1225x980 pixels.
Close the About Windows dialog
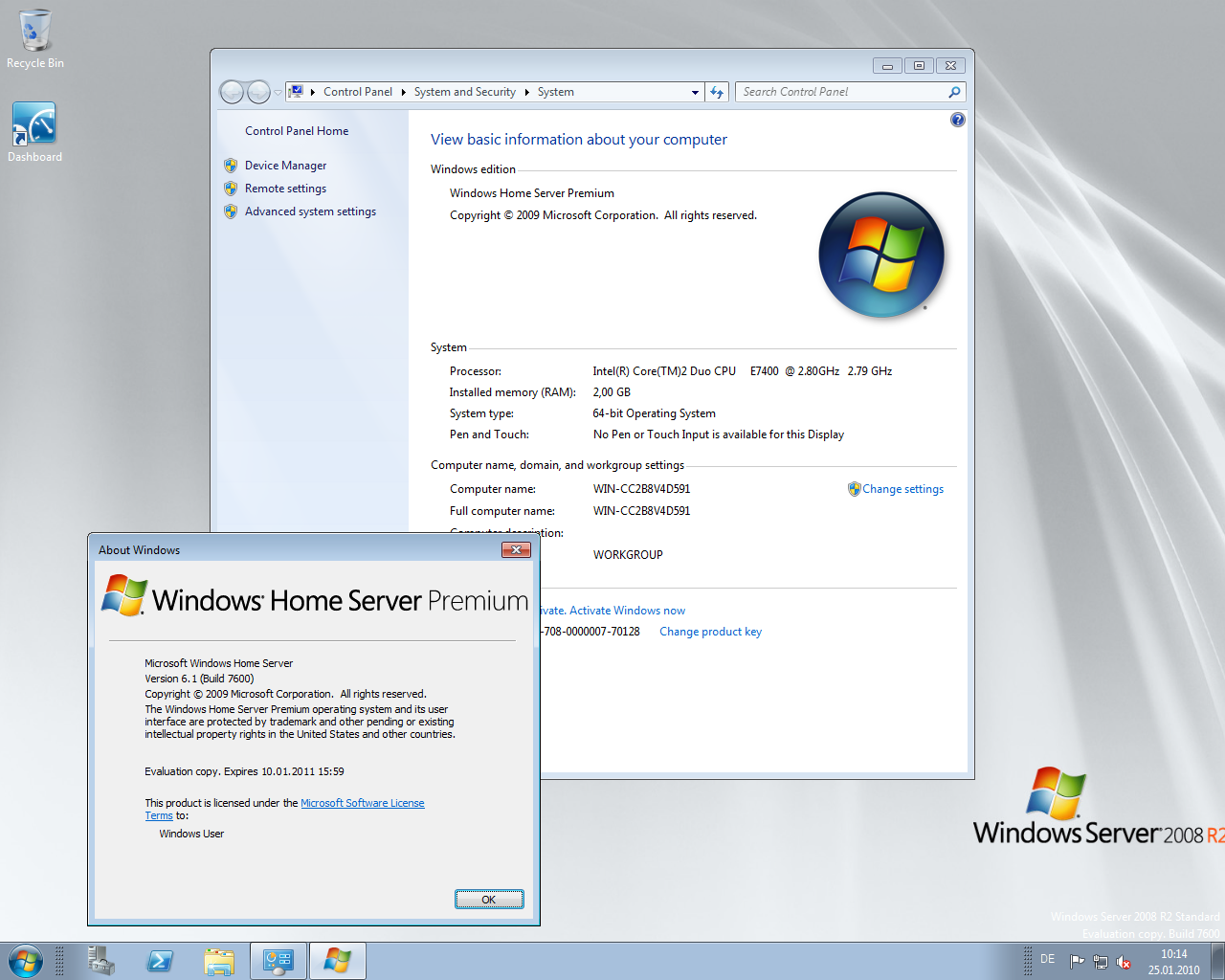(x=516, y=549)
